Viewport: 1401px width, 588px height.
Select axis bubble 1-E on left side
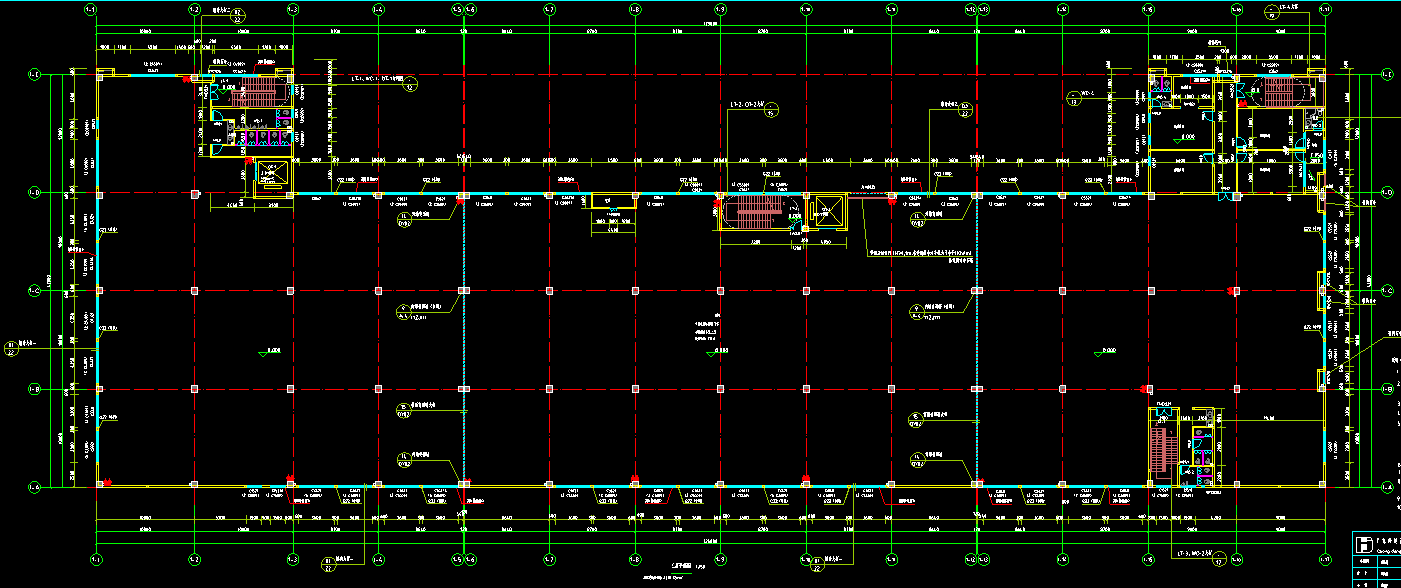(33, 75)
